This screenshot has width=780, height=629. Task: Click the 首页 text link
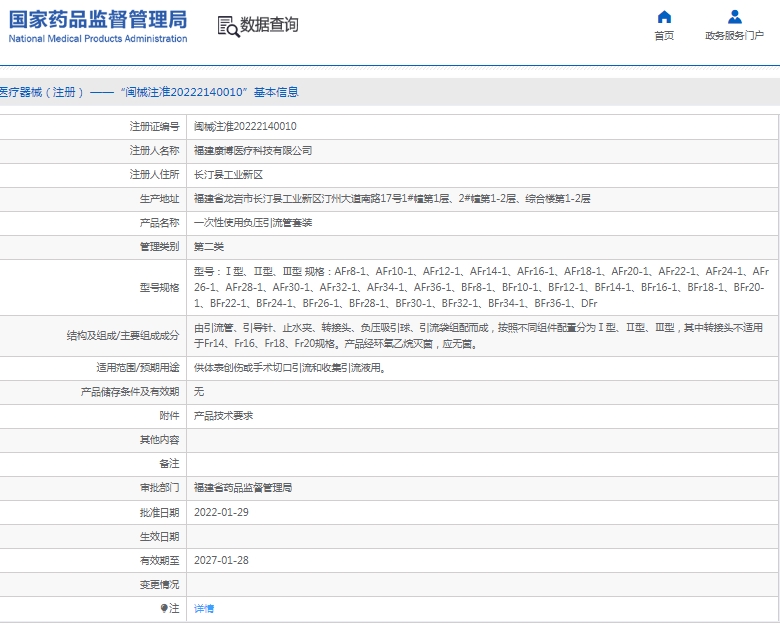(x=664, y=36)
